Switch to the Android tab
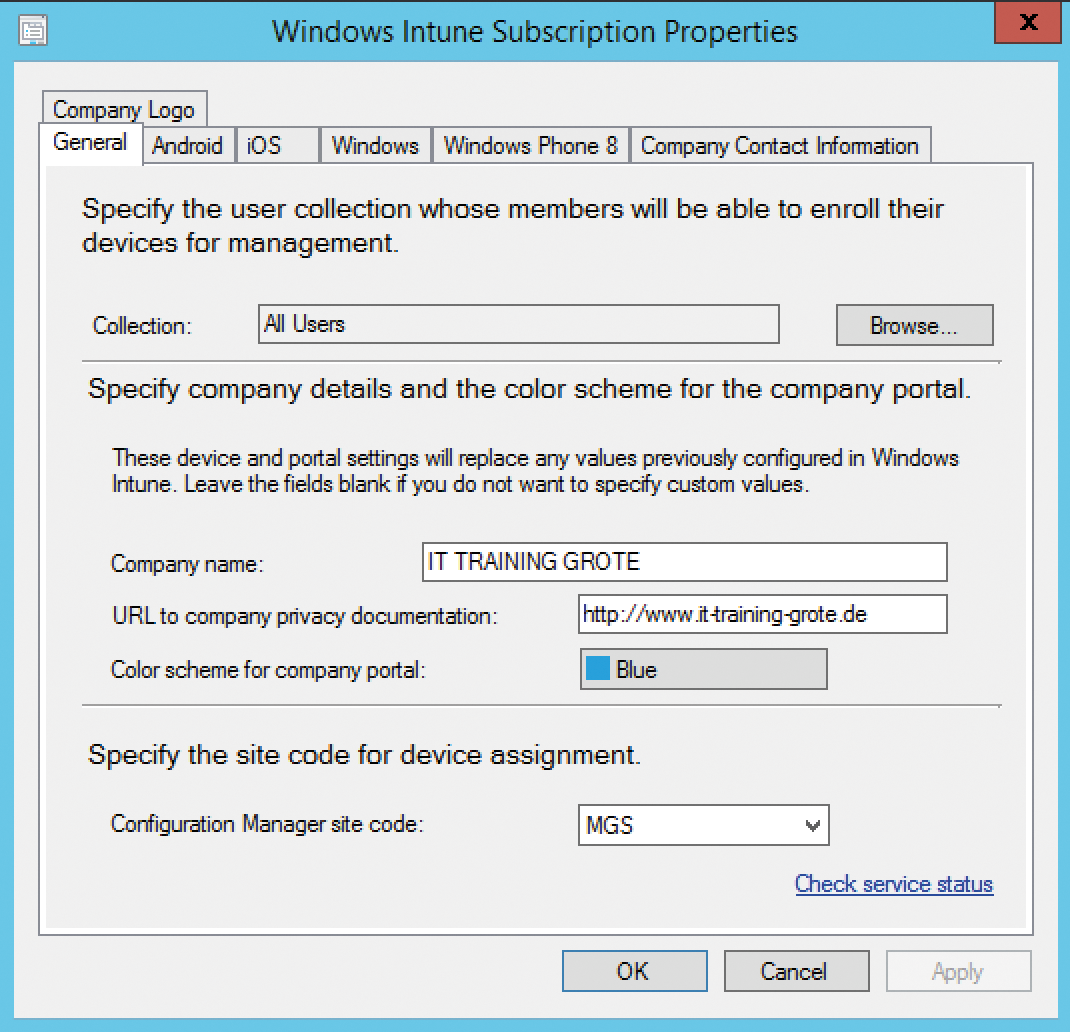Screen dimensions: 1070x1032 pyautogui.click(x=187, y=146)
